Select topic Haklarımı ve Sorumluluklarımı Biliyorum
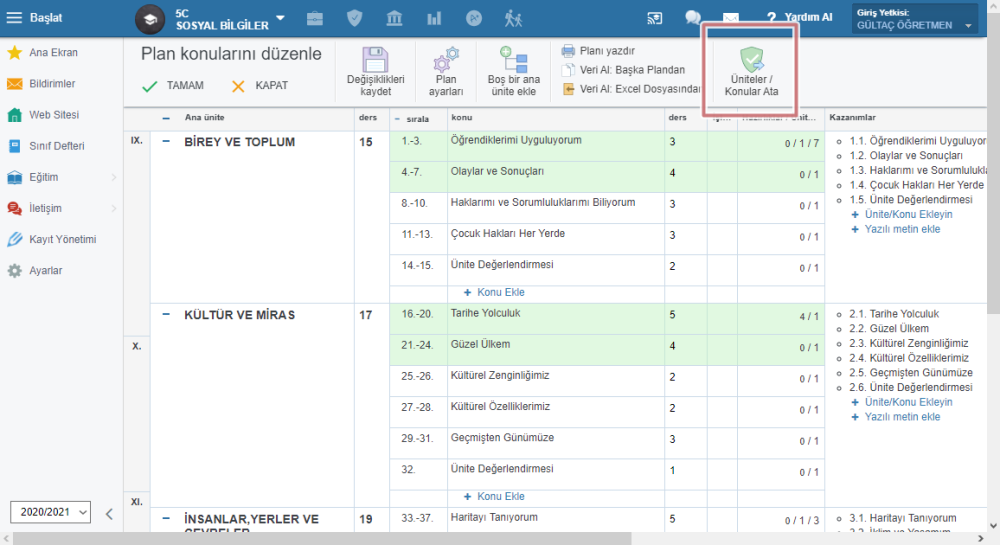 pyautogui.click(x=543, y=203)
